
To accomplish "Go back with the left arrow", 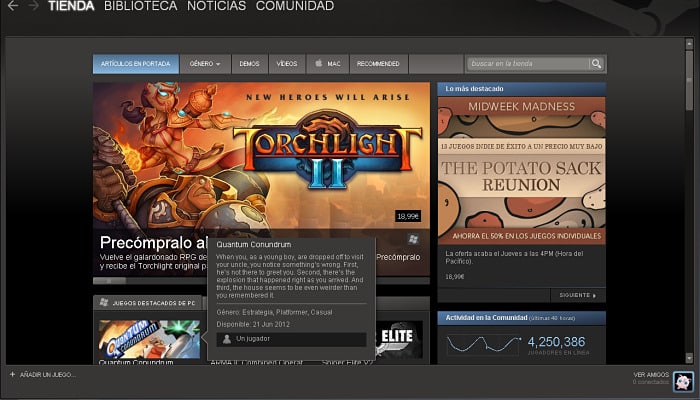I will 12,6.
